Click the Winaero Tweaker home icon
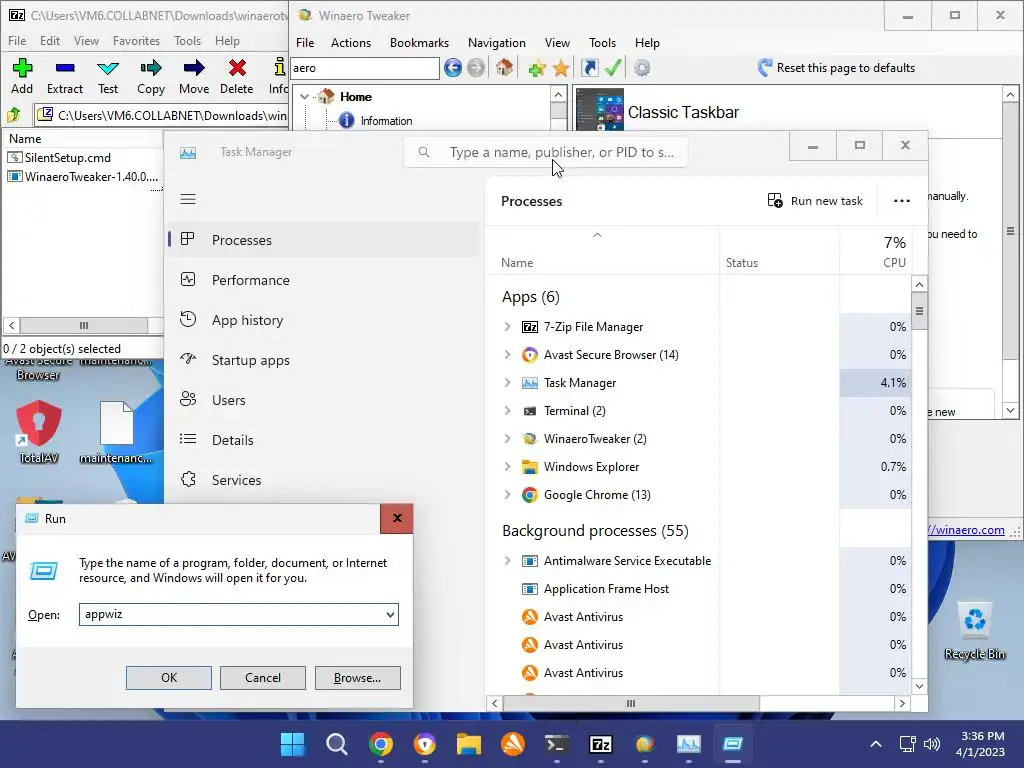The image size is (1024, 768). click(x=504, y=68)
